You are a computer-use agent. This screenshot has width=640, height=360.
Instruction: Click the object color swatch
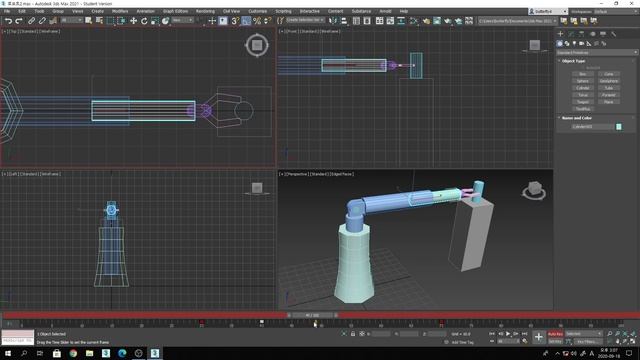(619, 127)
